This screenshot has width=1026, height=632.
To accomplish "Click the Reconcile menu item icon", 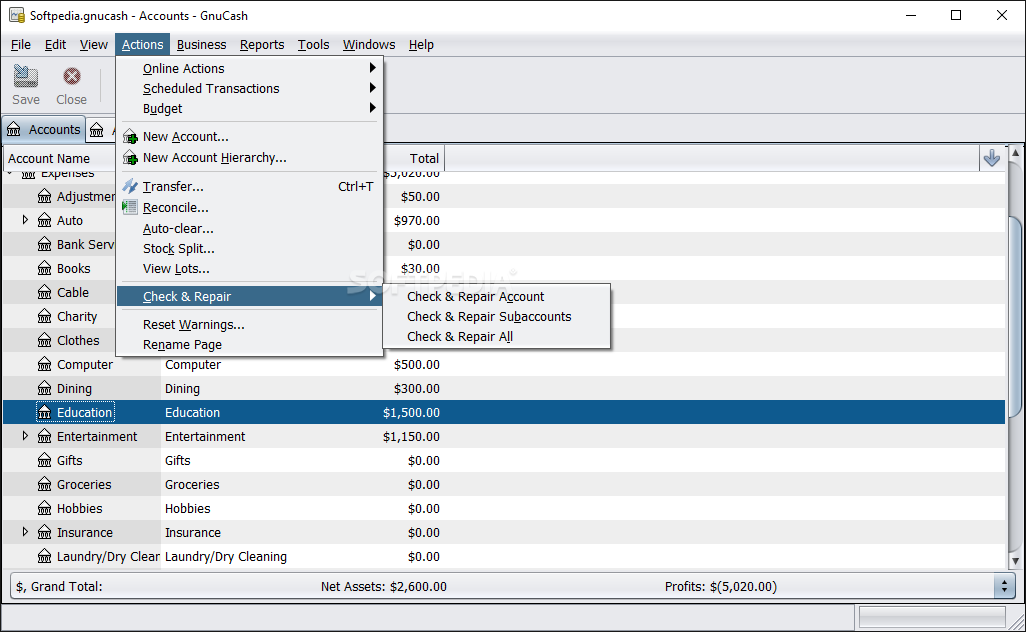I will pos(130,207).
